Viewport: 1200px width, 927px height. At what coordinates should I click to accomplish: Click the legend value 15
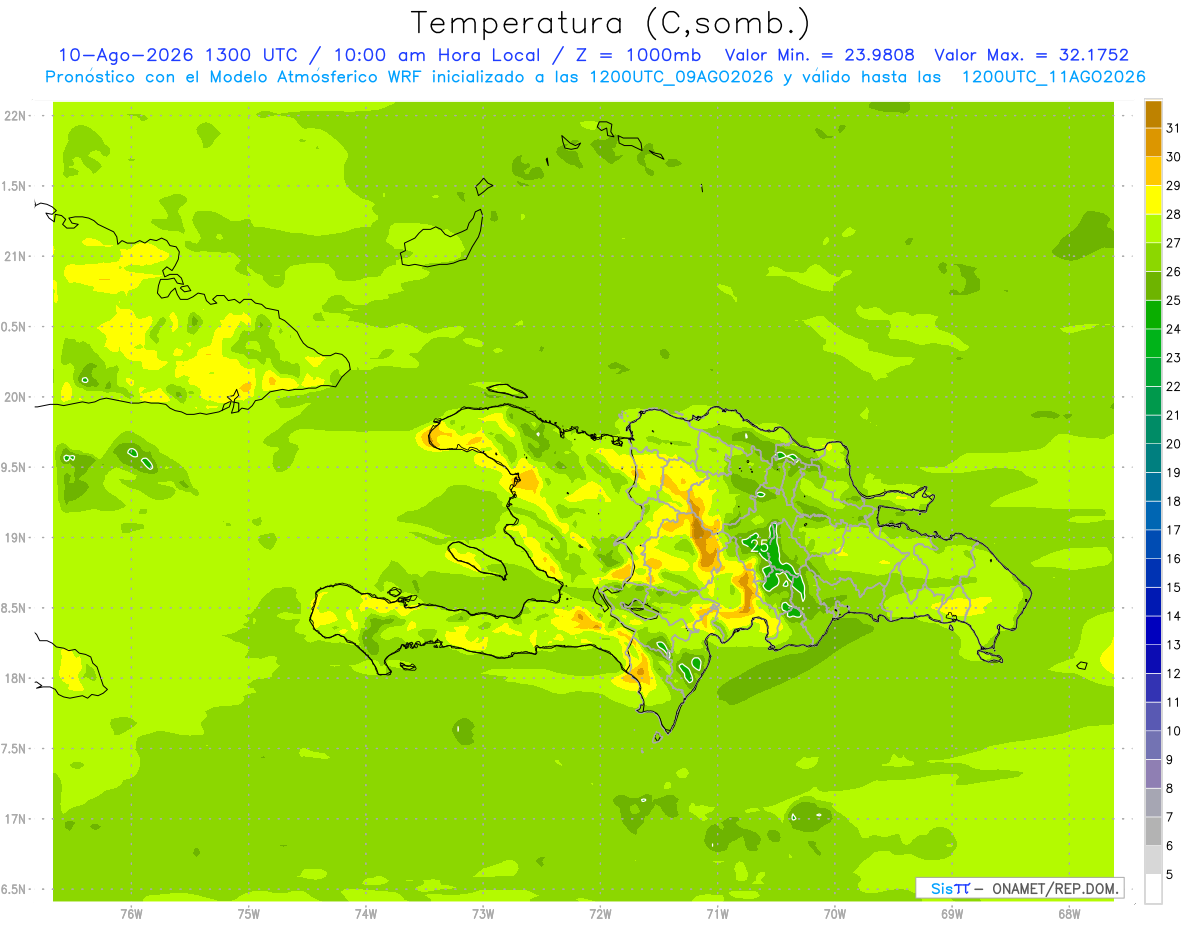coord(1174,587)
